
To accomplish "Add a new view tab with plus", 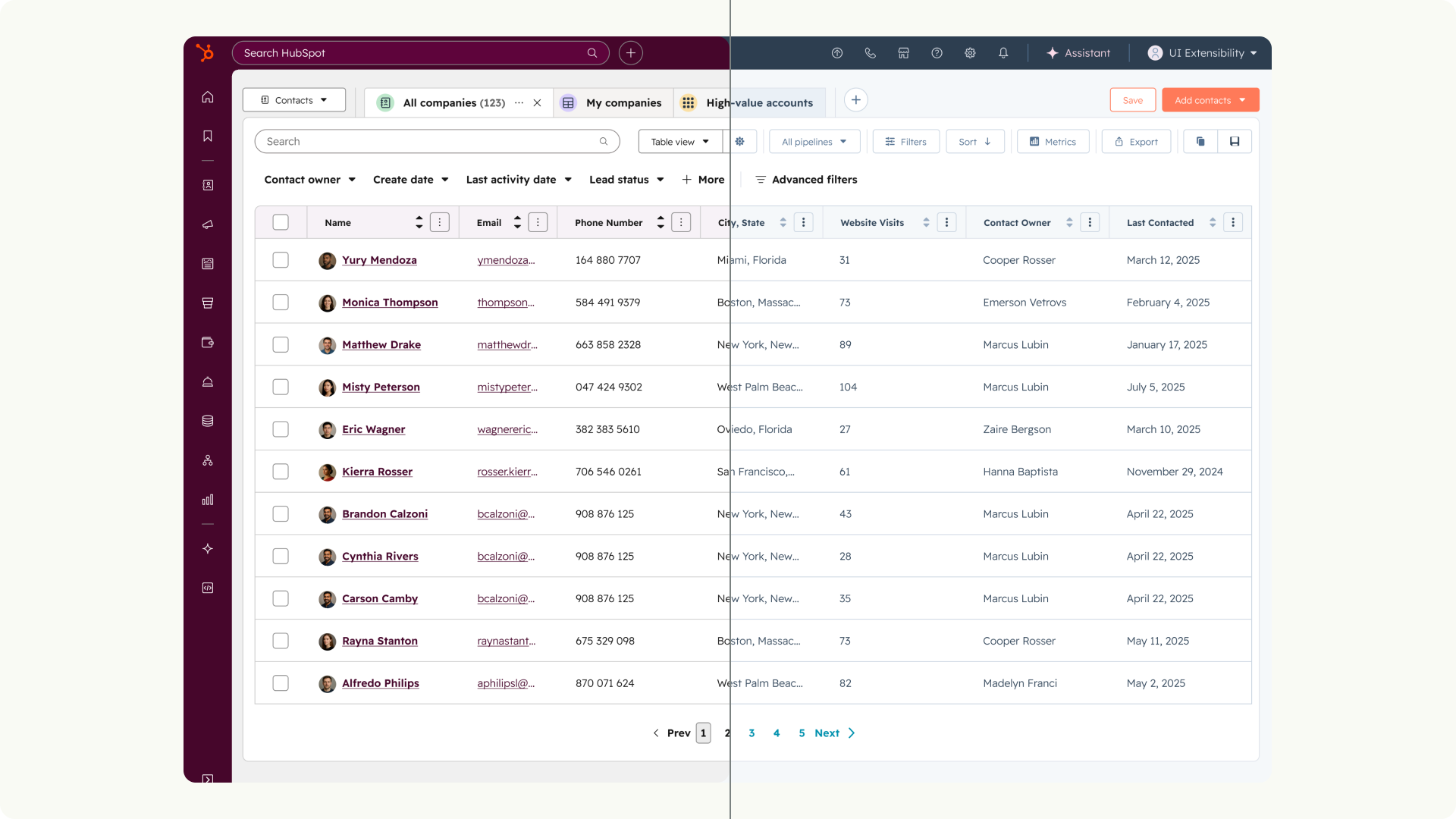I will click(856, 100).
